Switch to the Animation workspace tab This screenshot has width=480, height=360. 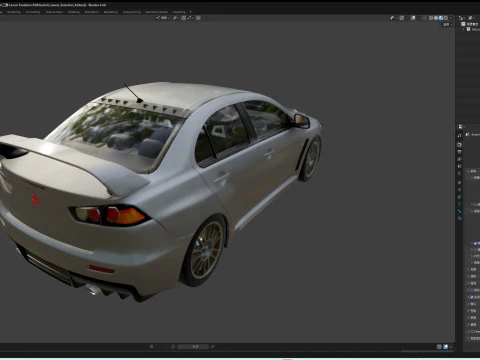click(92, 12)
